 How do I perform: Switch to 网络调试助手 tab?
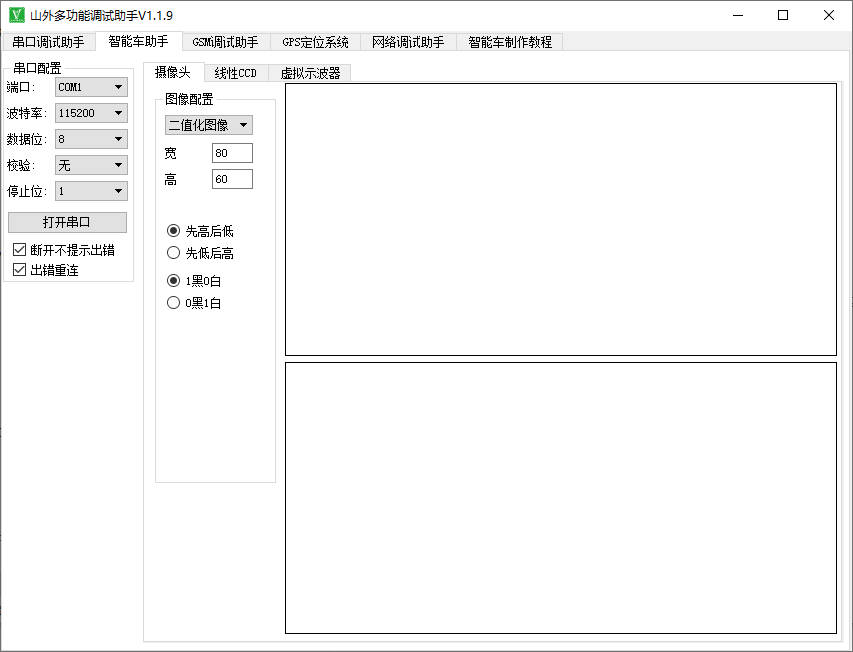tap(407, 42)
